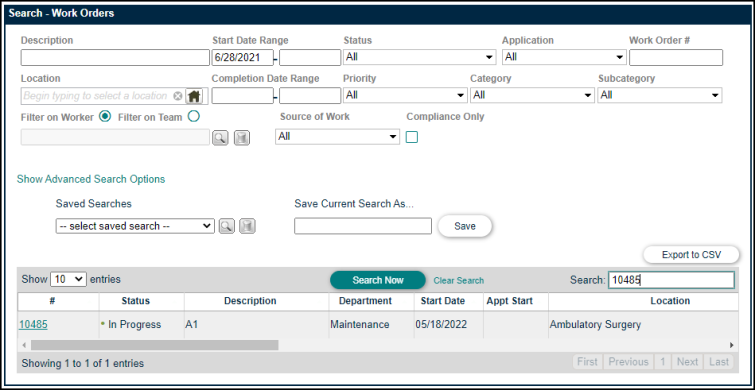Screen dimensions: 755x390
Task: Click the Description input field
Action: [115, 58]
